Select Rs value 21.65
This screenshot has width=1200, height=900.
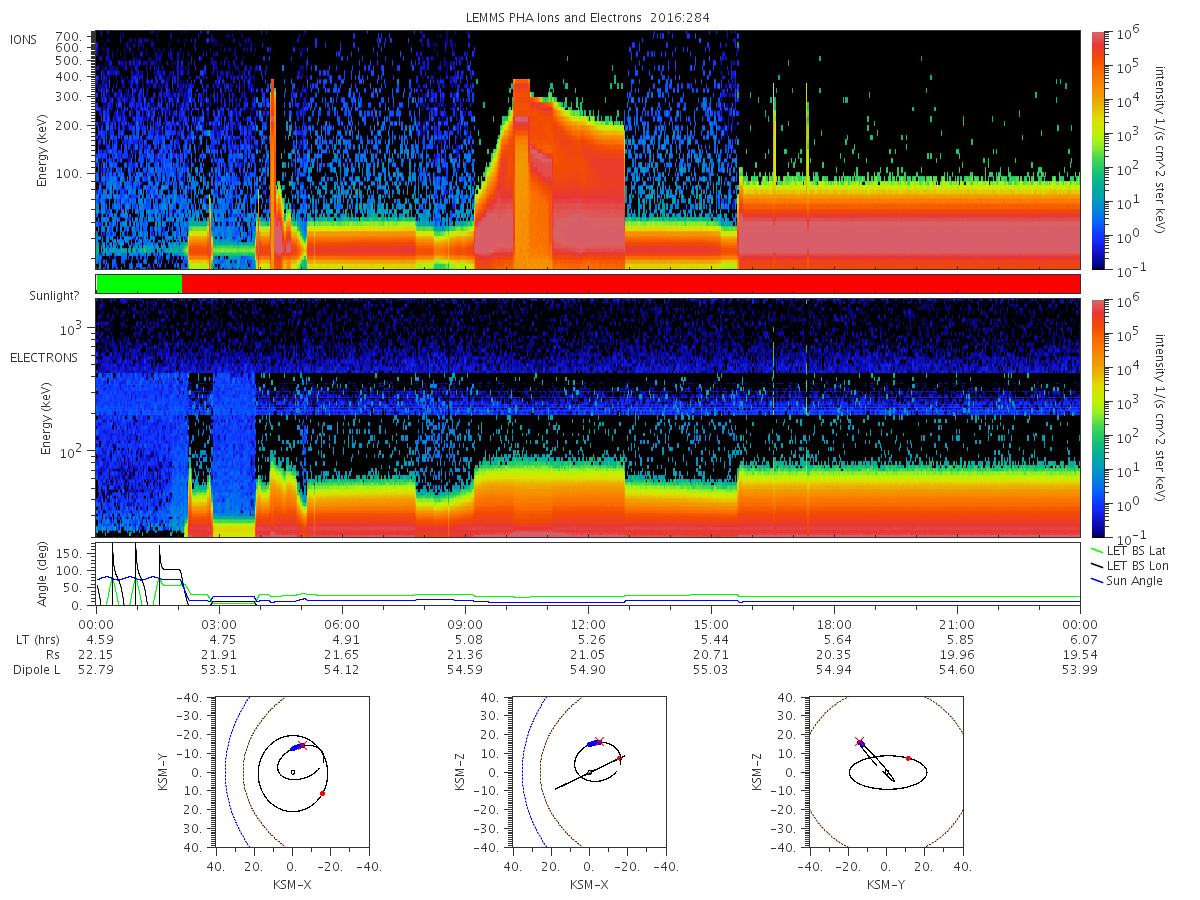(342, 655)
